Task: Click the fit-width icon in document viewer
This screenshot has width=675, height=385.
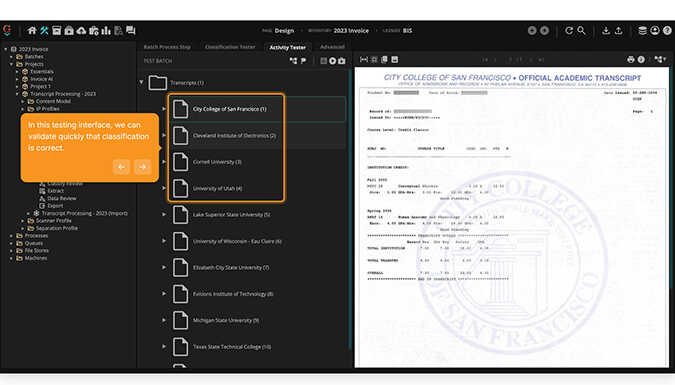Action: point(364,59)
